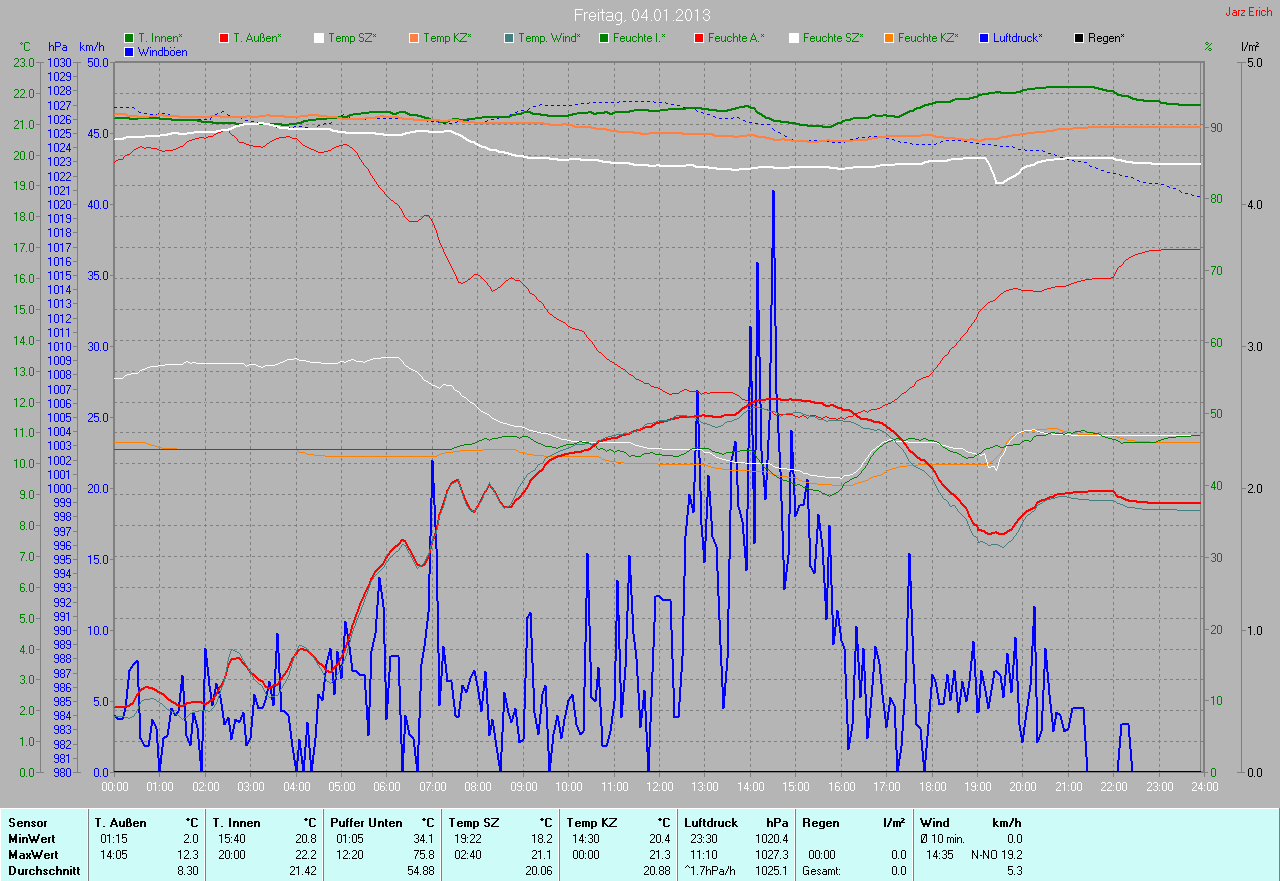Click the wind average value 5.3
This screenshot has width=1280, height=881.
point(1014,871)
